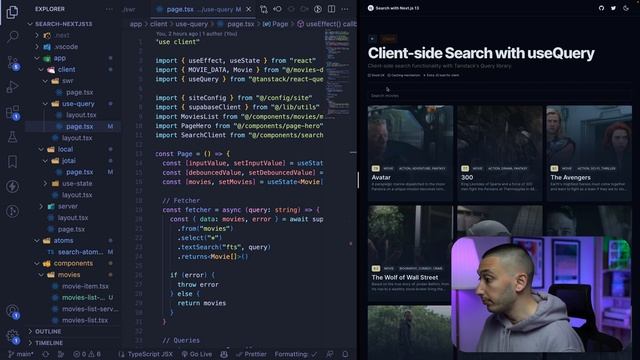Screen dimensions: 640x360
Task: Open the Run and Debug view
Action: click(12, 87)
